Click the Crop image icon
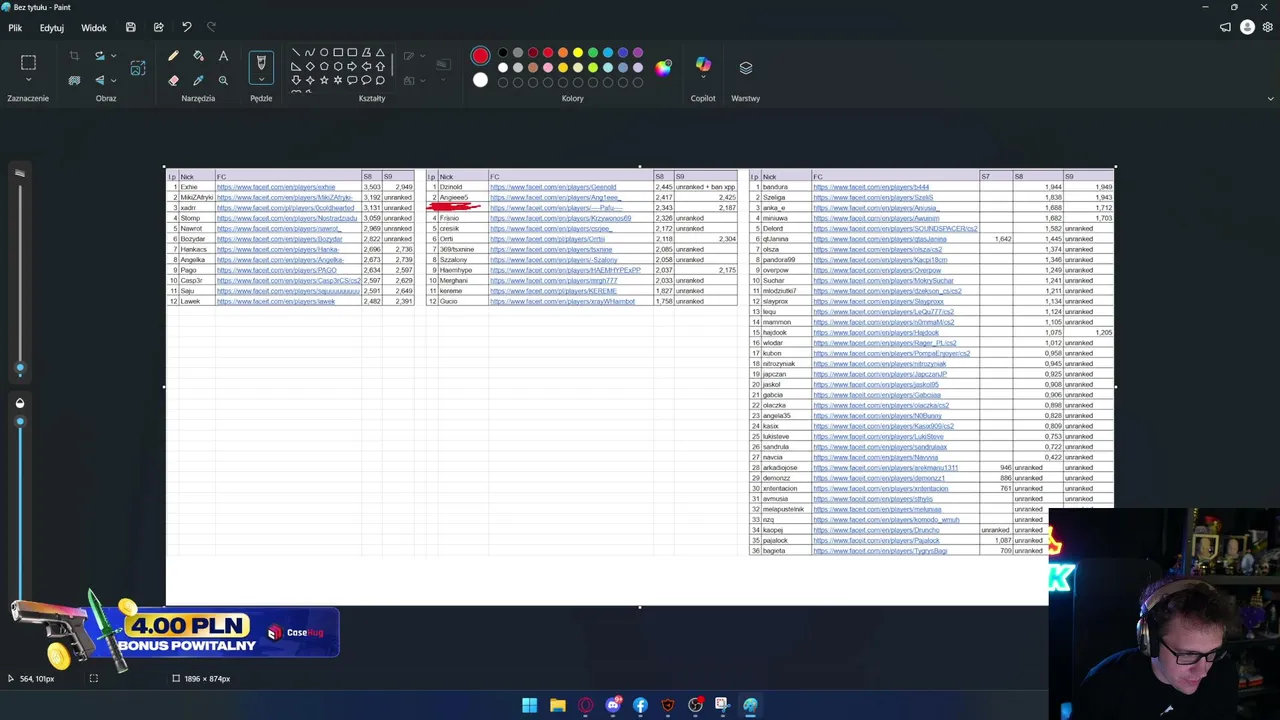The height and width of the screenshot is (720, 1280). point(74,56)
